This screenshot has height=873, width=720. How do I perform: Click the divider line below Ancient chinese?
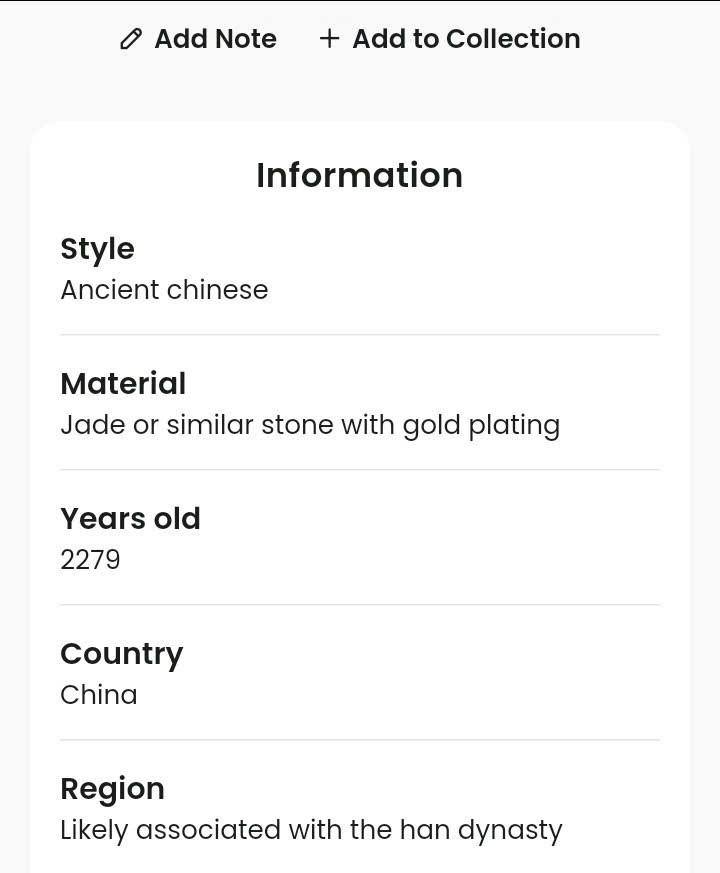(x=360, y=335)
